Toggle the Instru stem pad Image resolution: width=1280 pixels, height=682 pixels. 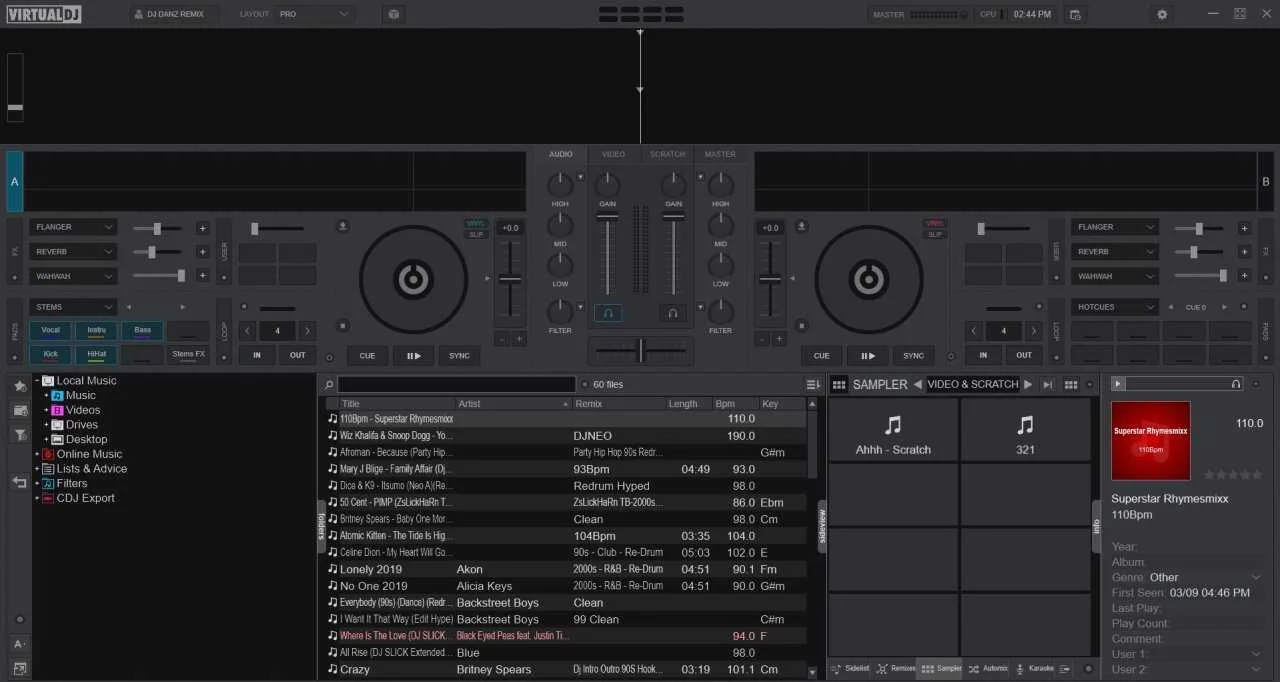(97, 331)
